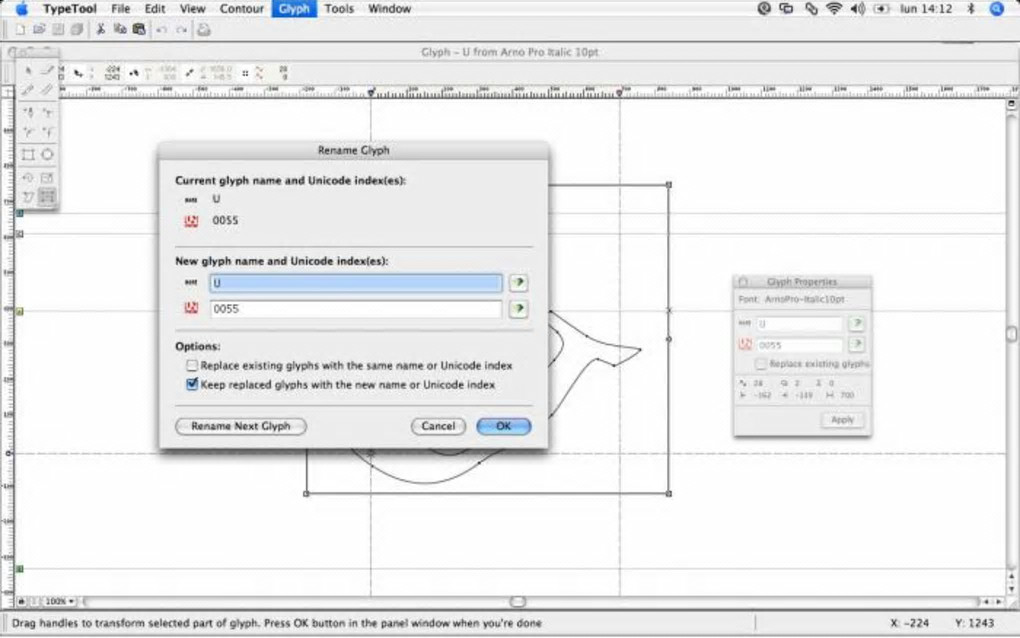Click the X: -224 status bar coordinate
Viewport: 1020px width, 638px height.
tap(909, 622)
